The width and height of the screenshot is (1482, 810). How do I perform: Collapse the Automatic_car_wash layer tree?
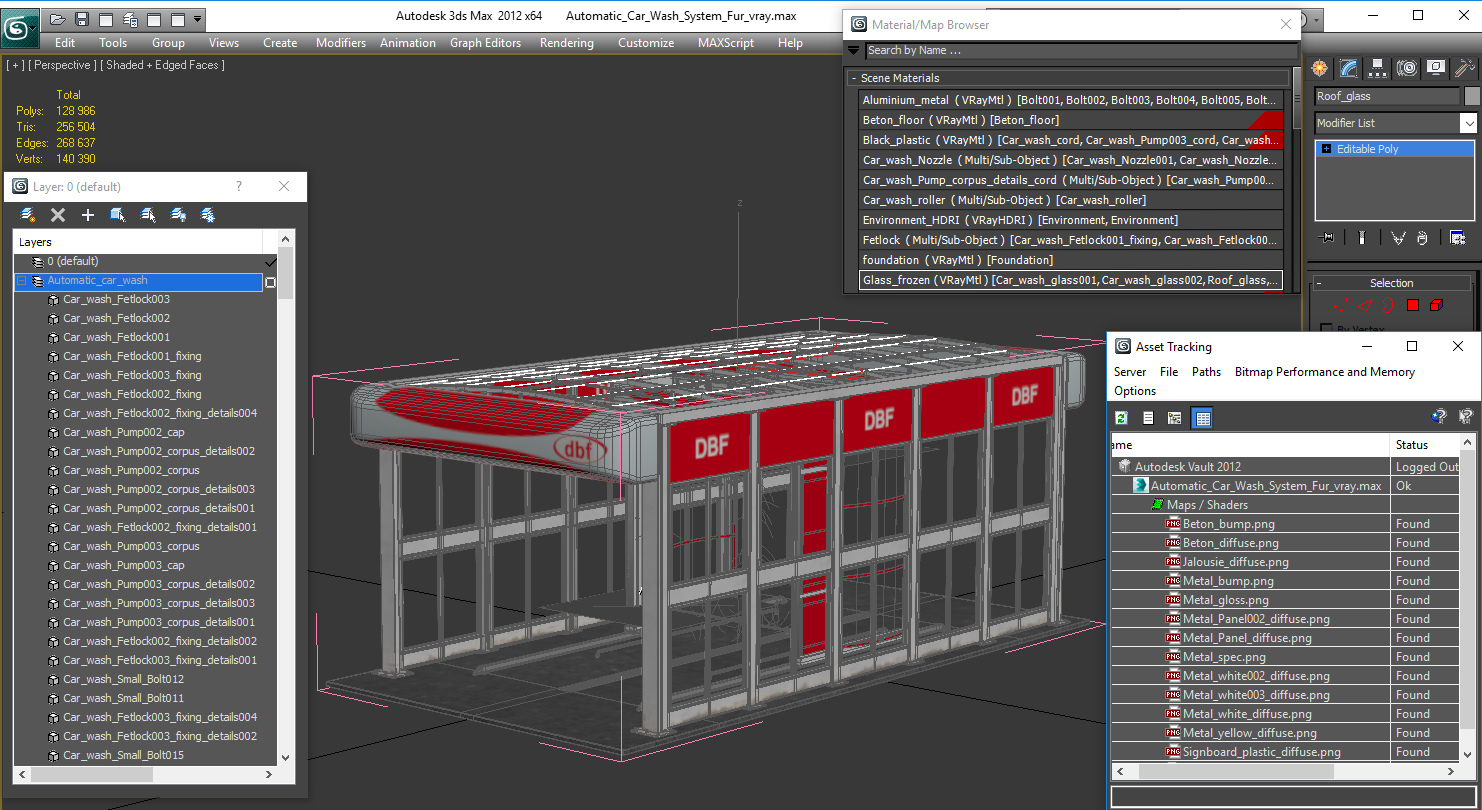click(x=22, y=281)
